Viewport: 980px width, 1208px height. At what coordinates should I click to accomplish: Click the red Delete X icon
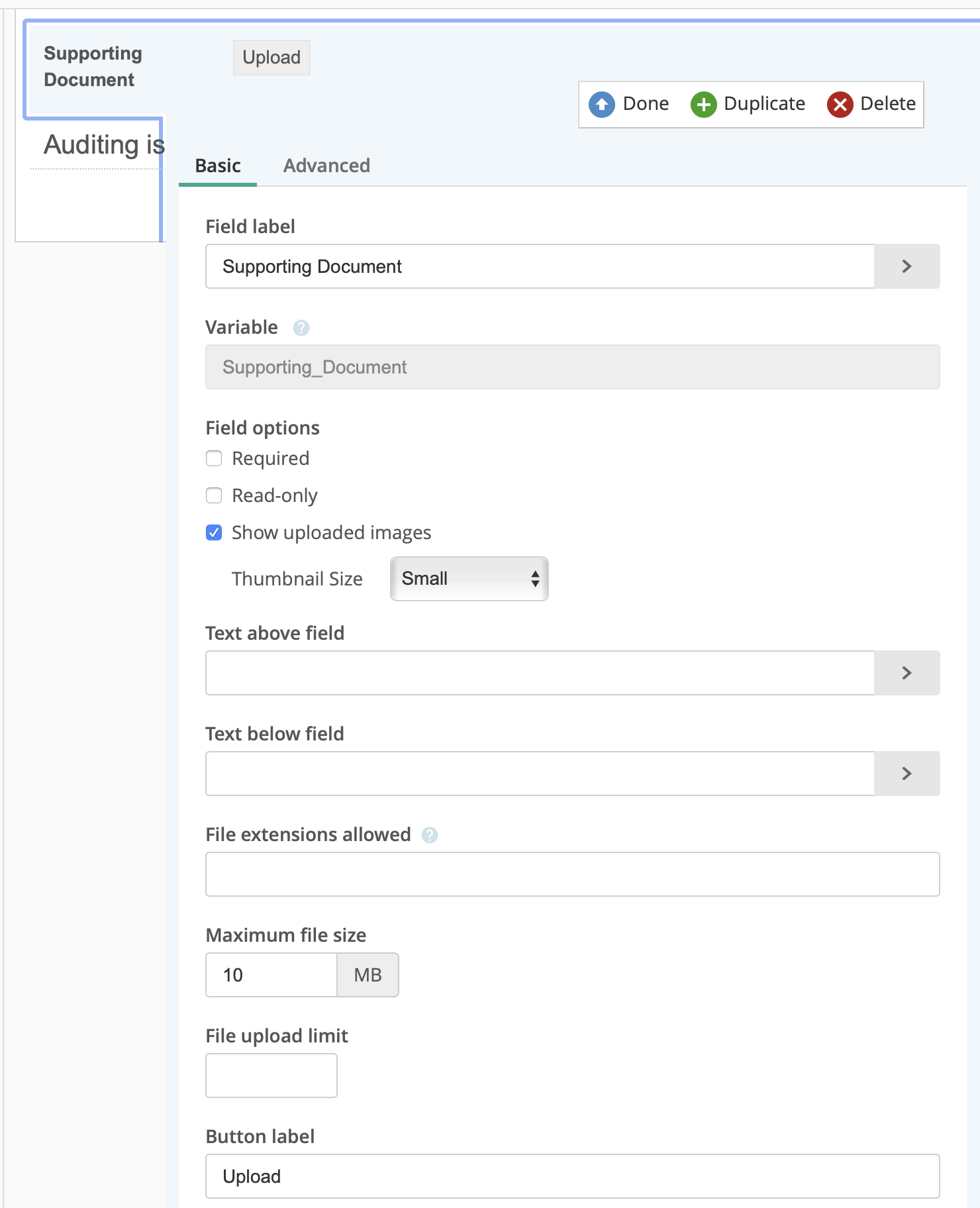pos(840,105)
